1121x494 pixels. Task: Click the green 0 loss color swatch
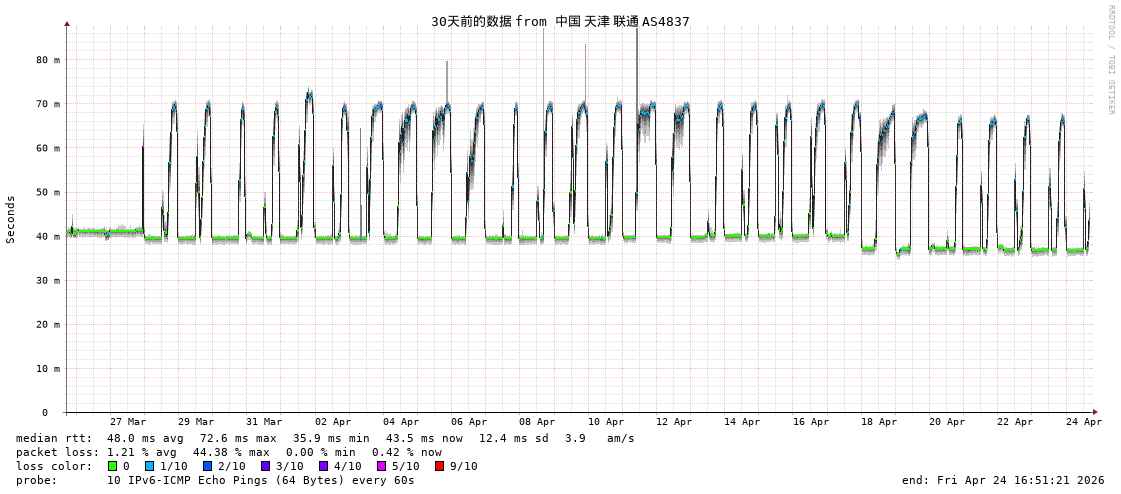[113, 466]
